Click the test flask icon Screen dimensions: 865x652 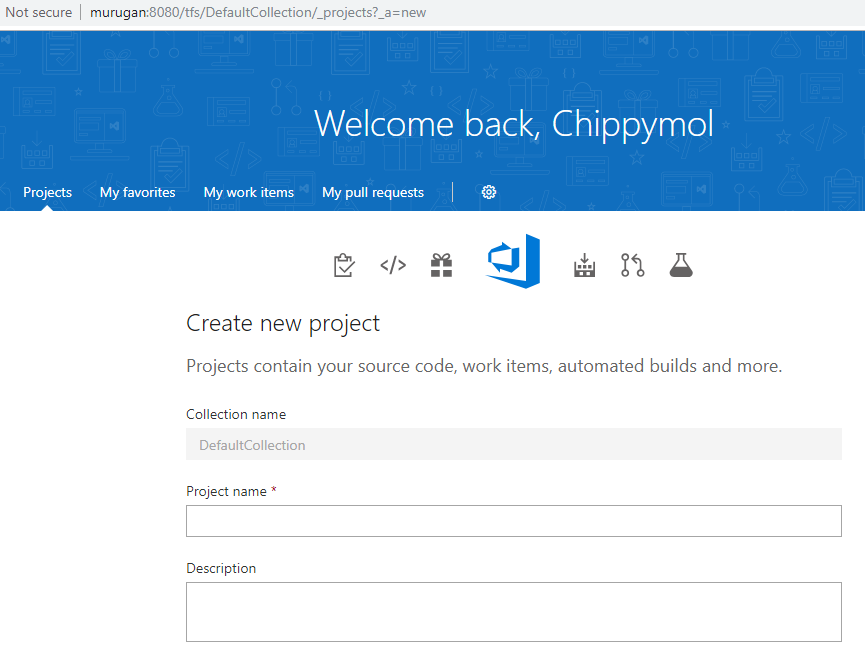point(681,265)
